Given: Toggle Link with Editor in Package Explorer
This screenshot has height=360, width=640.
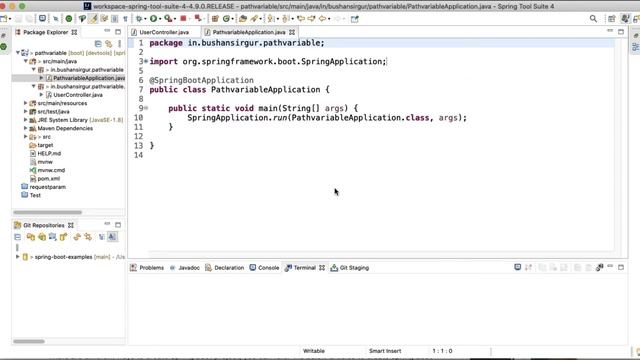Looking at the screenshot, I should [x=109, y=43].
